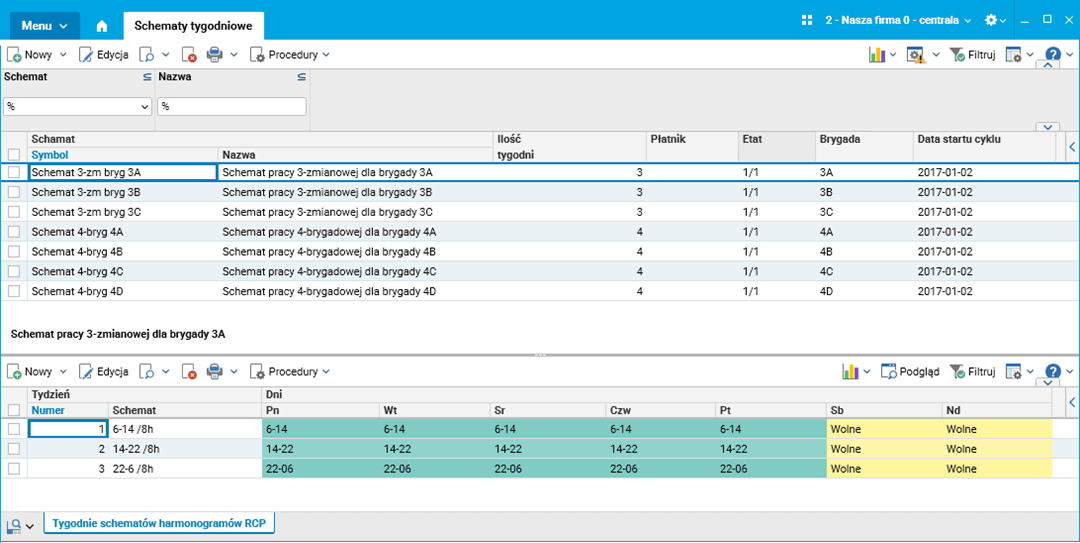This screenshot has width=1080, height=543.
Task: Click the settings gear in title bar
Action: (x=990, y=20)
